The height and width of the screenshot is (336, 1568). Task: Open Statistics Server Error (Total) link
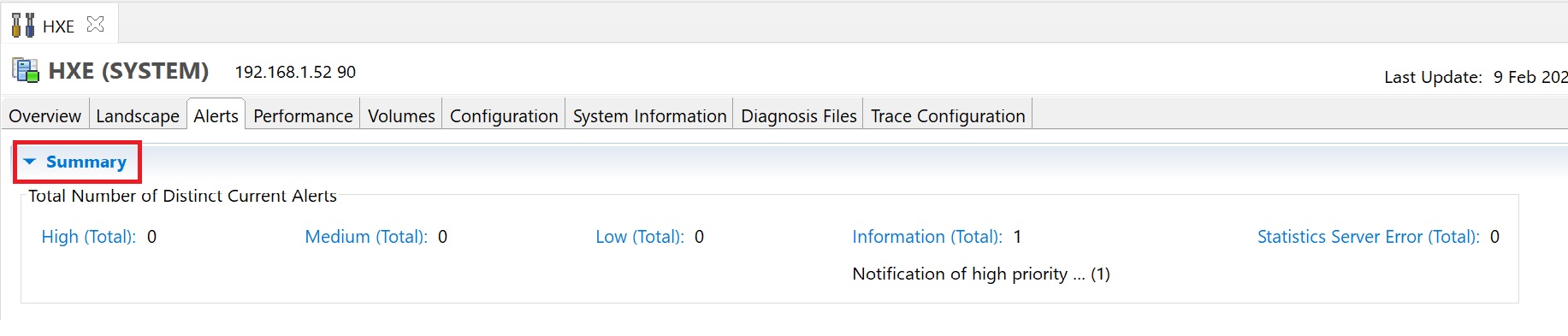pos(1369,237)
